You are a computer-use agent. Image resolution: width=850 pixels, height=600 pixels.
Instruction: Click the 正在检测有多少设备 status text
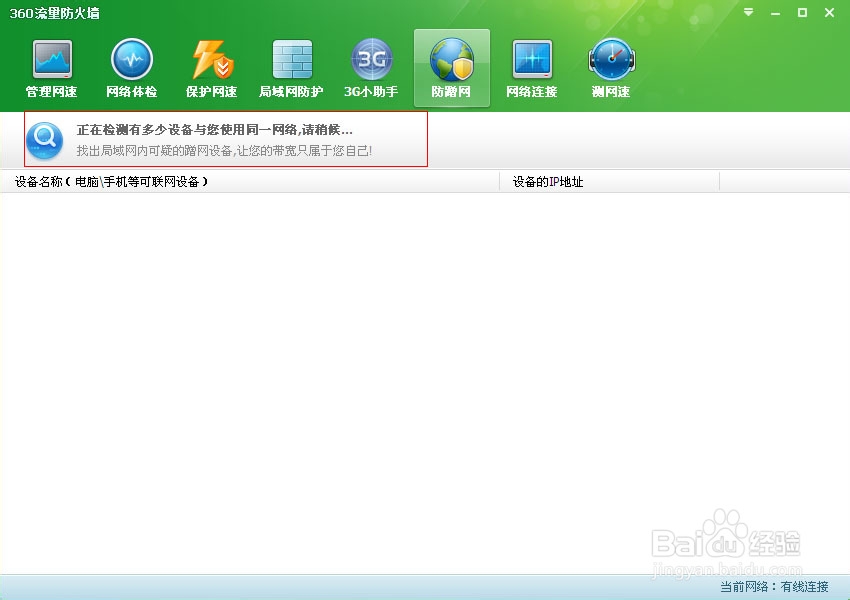215,130
